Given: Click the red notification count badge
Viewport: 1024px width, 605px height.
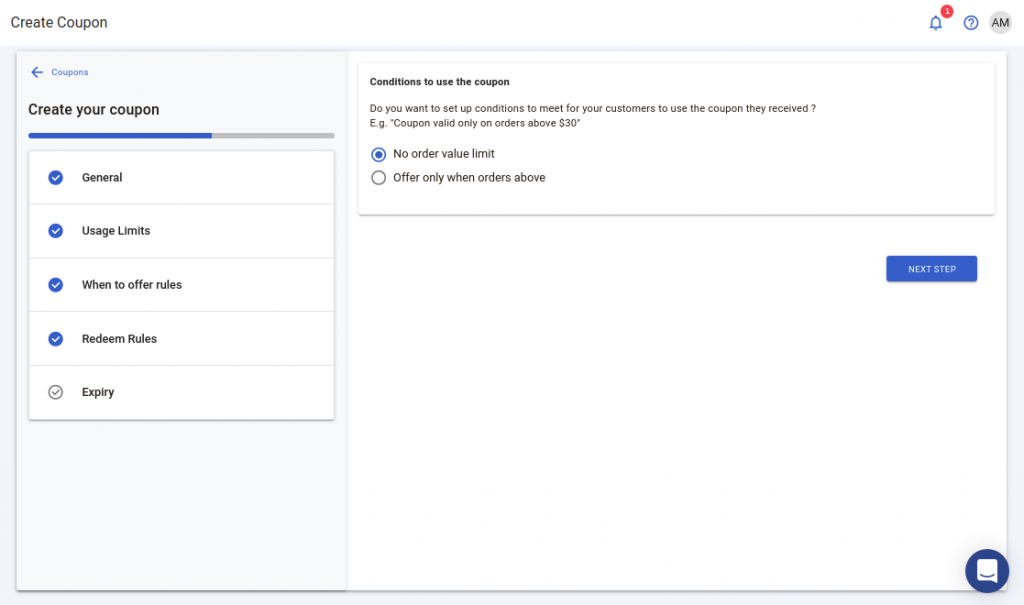Looking at the screenshot, I should coord(946,11).
